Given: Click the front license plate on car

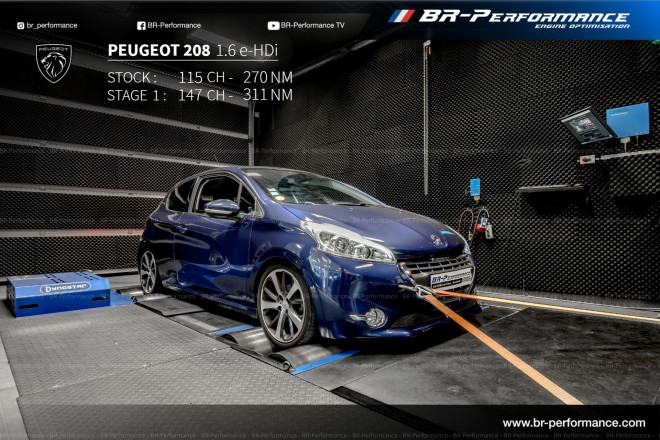Looking at the screenshot, I should [x=449, y=279].
